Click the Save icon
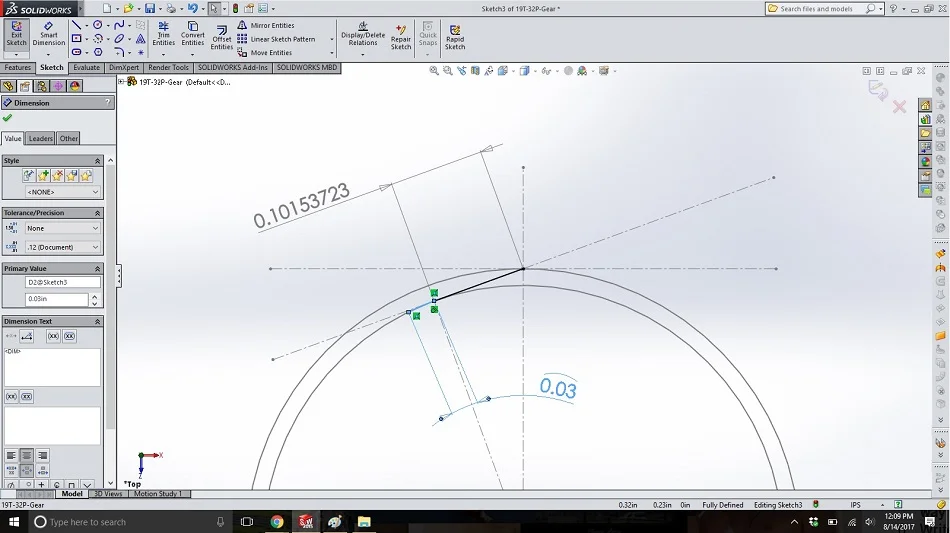The width and height of the screenshot is (950, 533). point(150,8)
